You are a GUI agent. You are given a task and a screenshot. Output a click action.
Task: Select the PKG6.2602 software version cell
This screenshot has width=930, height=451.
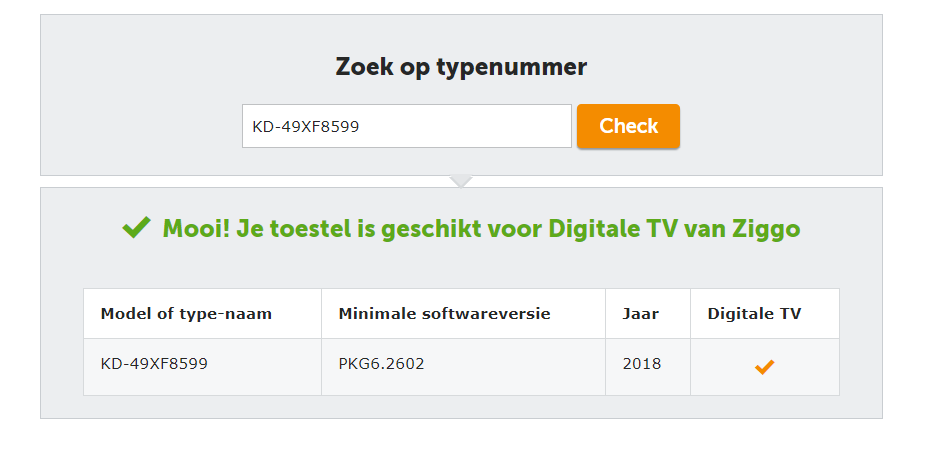click(x=381, y=364)
